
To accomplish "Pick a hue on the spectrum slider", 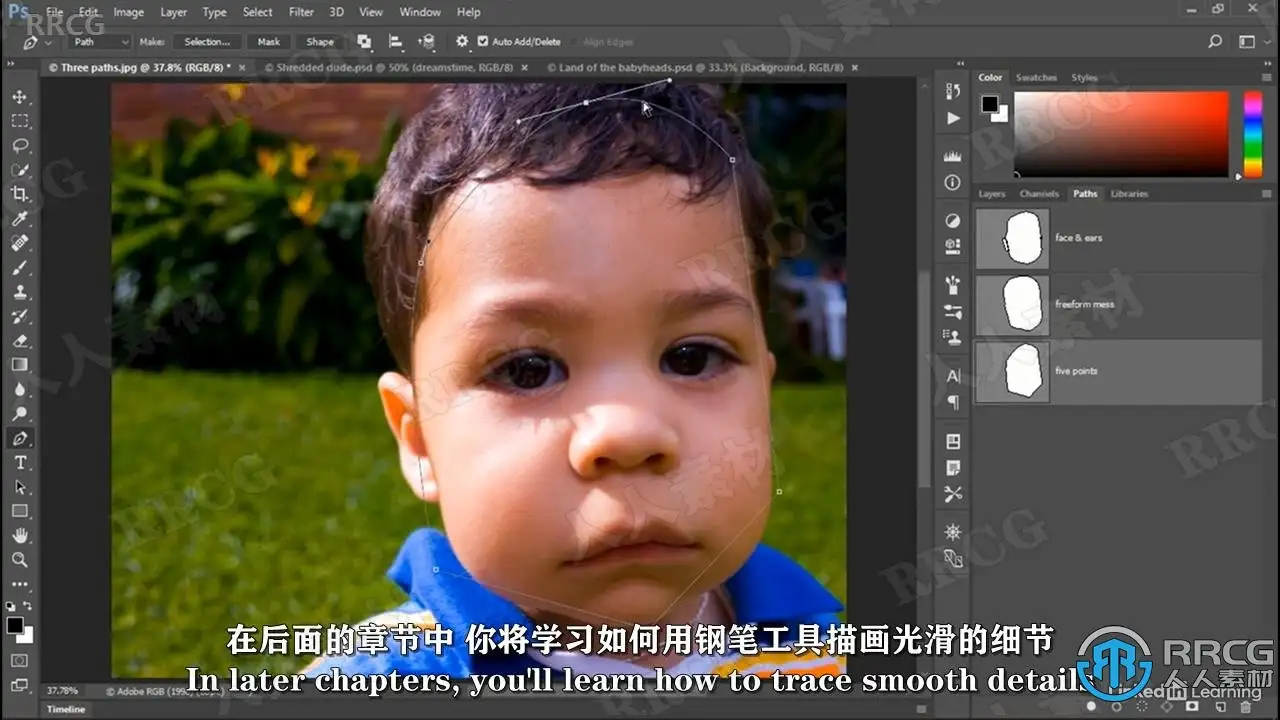I will (1252, 134).
